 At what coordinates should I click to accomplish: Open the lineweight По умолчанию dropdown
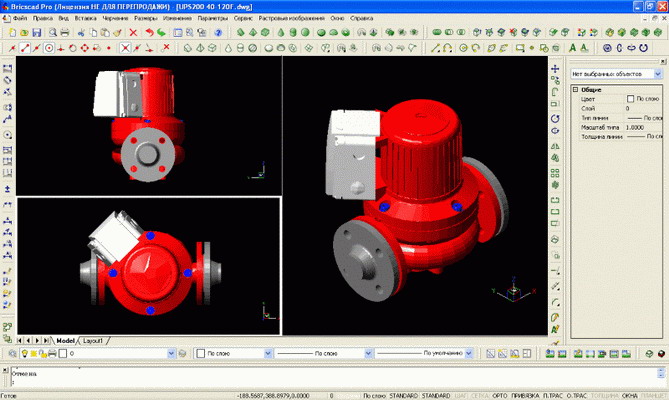pyautogui.click(x=469, y=354)
